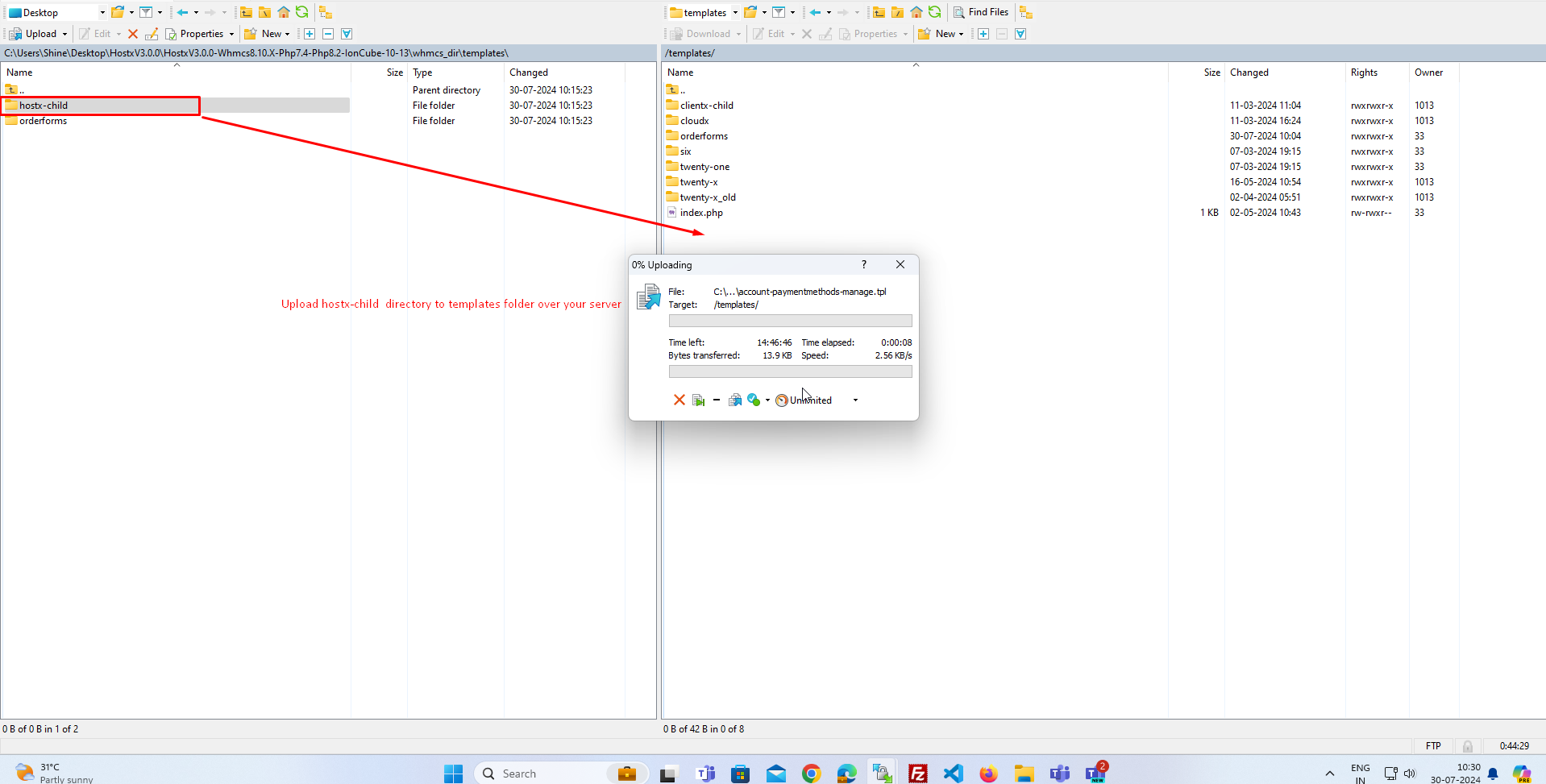Move upload to background transfer queue

[734, 400]
